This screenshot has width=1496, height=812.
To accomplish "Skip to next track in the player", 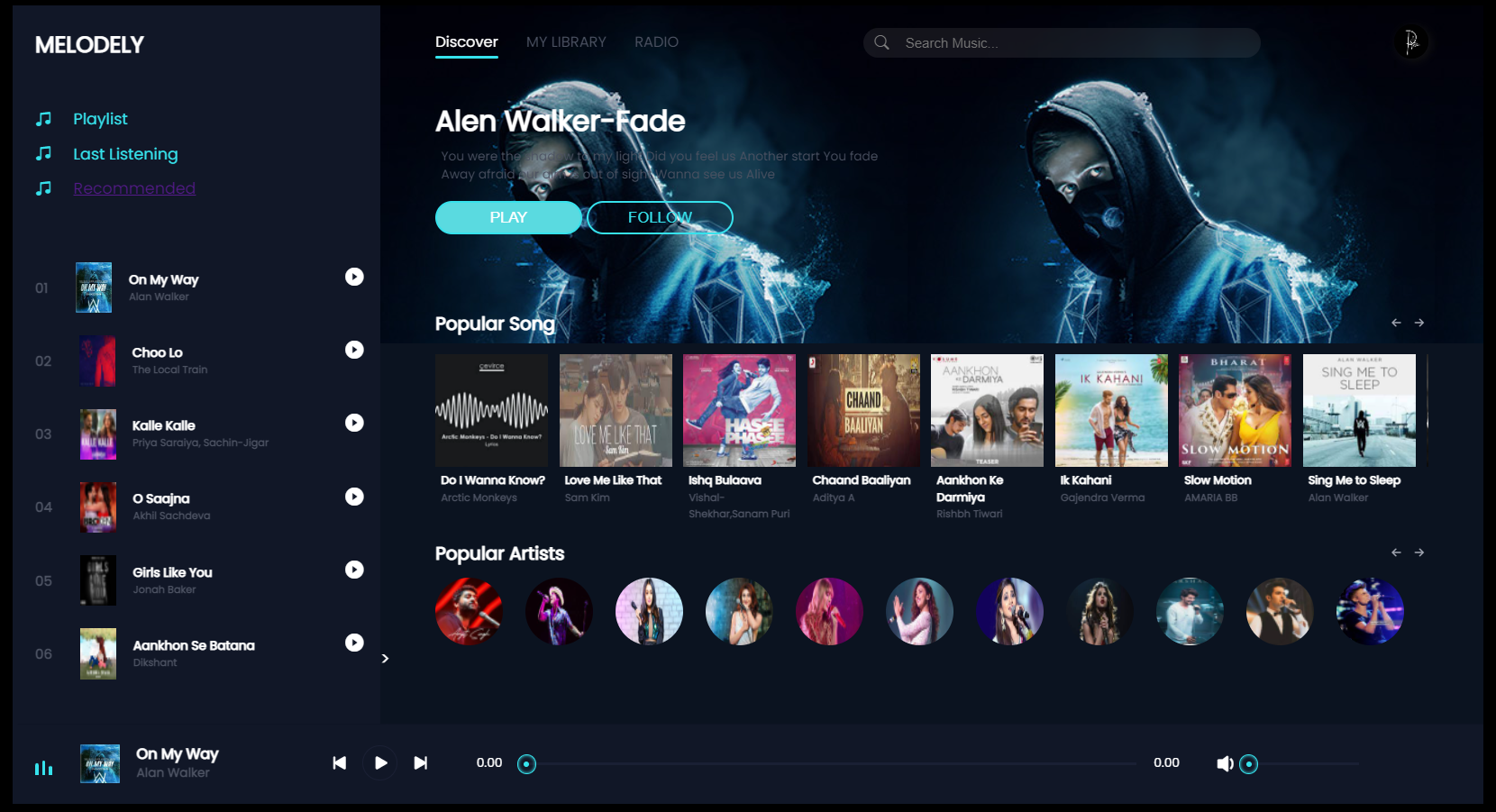I will pos(420,762).
